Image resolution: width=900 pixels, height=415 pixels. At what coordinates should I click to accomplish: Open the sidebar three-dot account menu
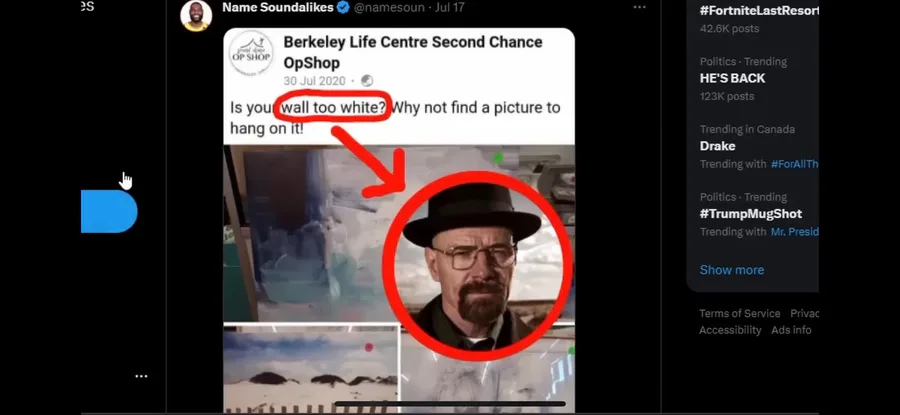pos(141,377)
